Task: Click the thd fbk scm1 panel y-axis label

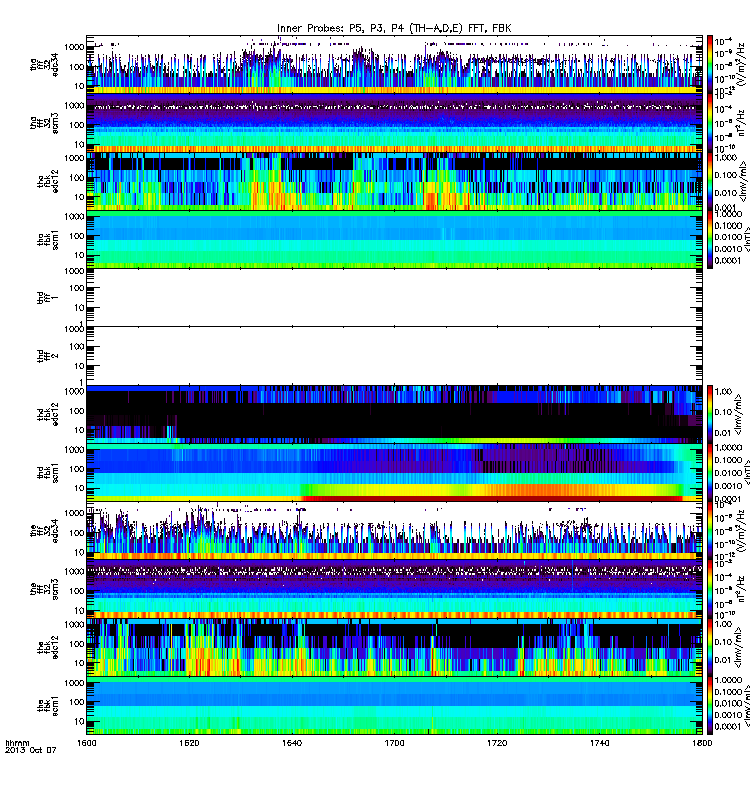Action: [48, 472]
